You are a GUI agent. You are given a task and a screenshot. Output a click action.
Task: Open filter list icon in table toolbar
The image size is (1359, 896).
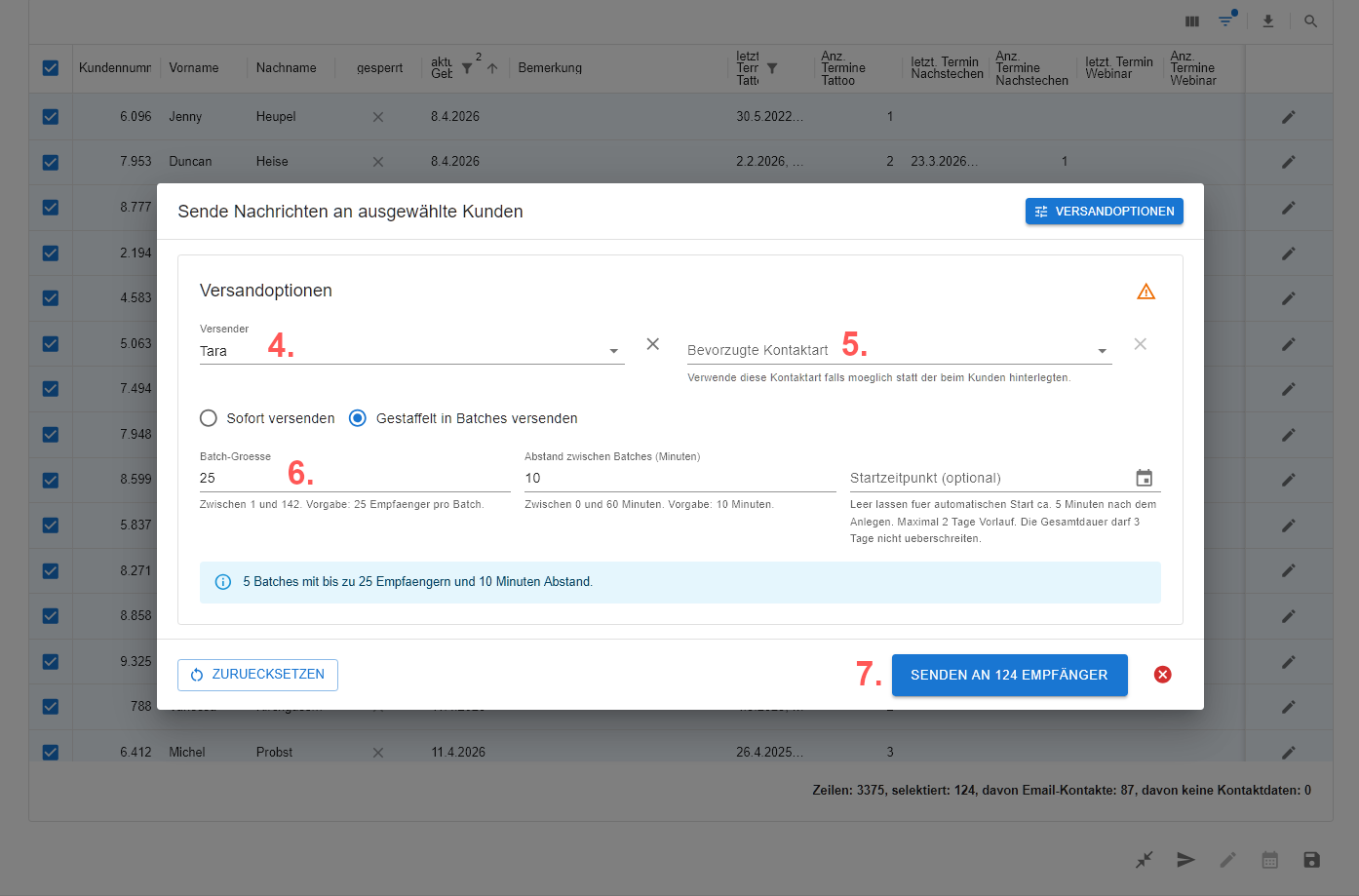[1226, 20]
